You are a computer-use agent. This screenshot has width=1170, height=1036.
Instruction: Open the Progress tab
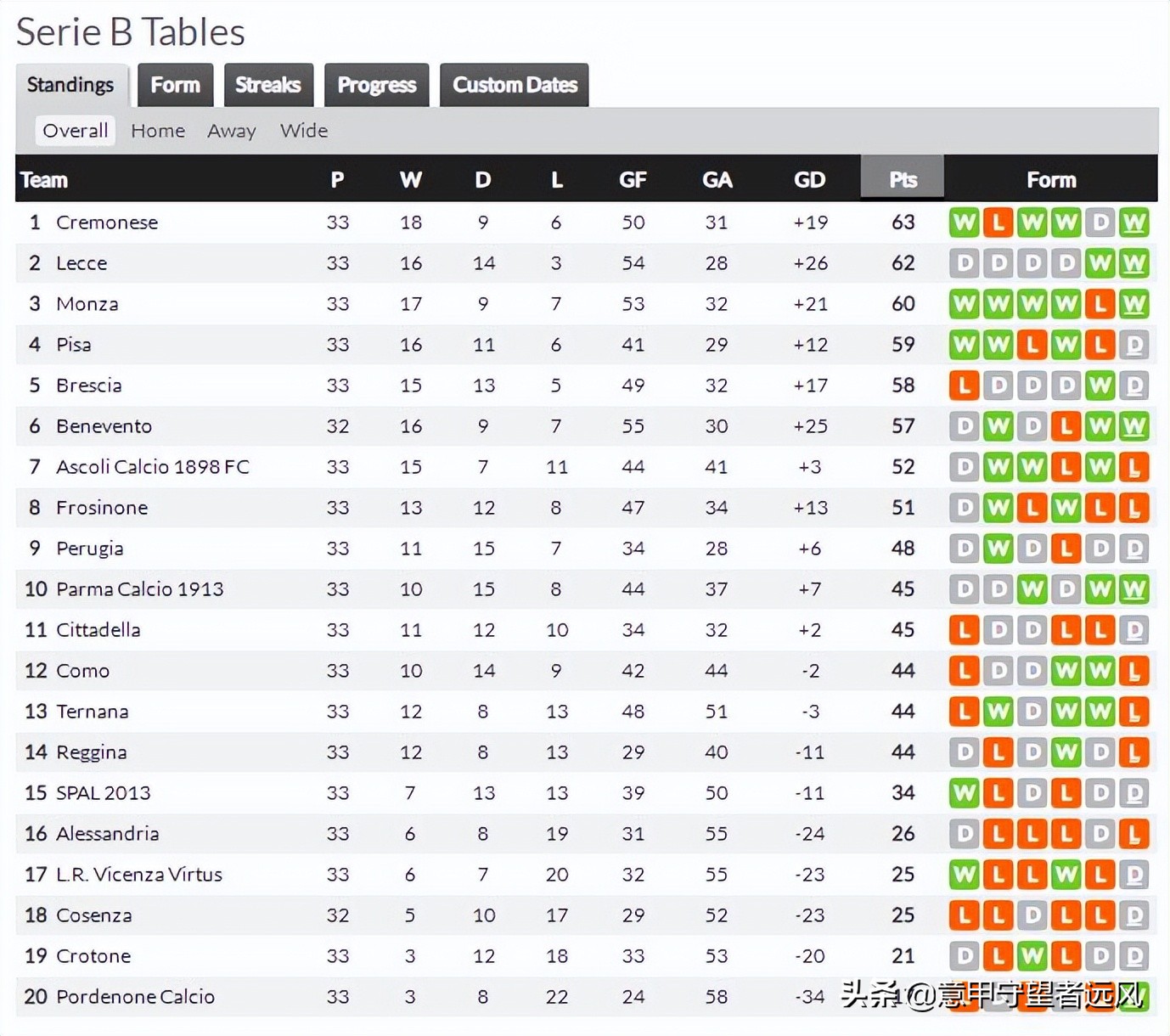tap(377, 85)
